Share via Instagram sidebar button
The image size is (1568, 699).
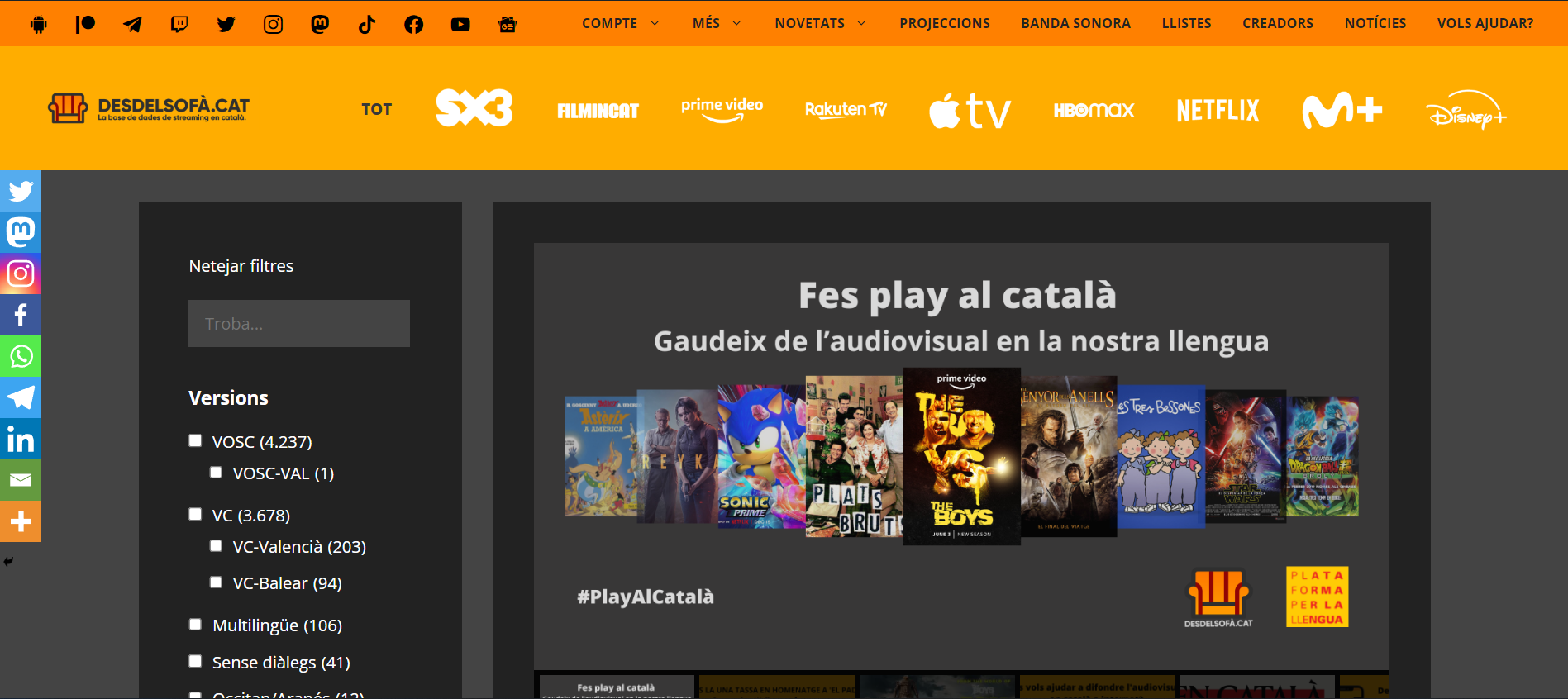[21, 273]
